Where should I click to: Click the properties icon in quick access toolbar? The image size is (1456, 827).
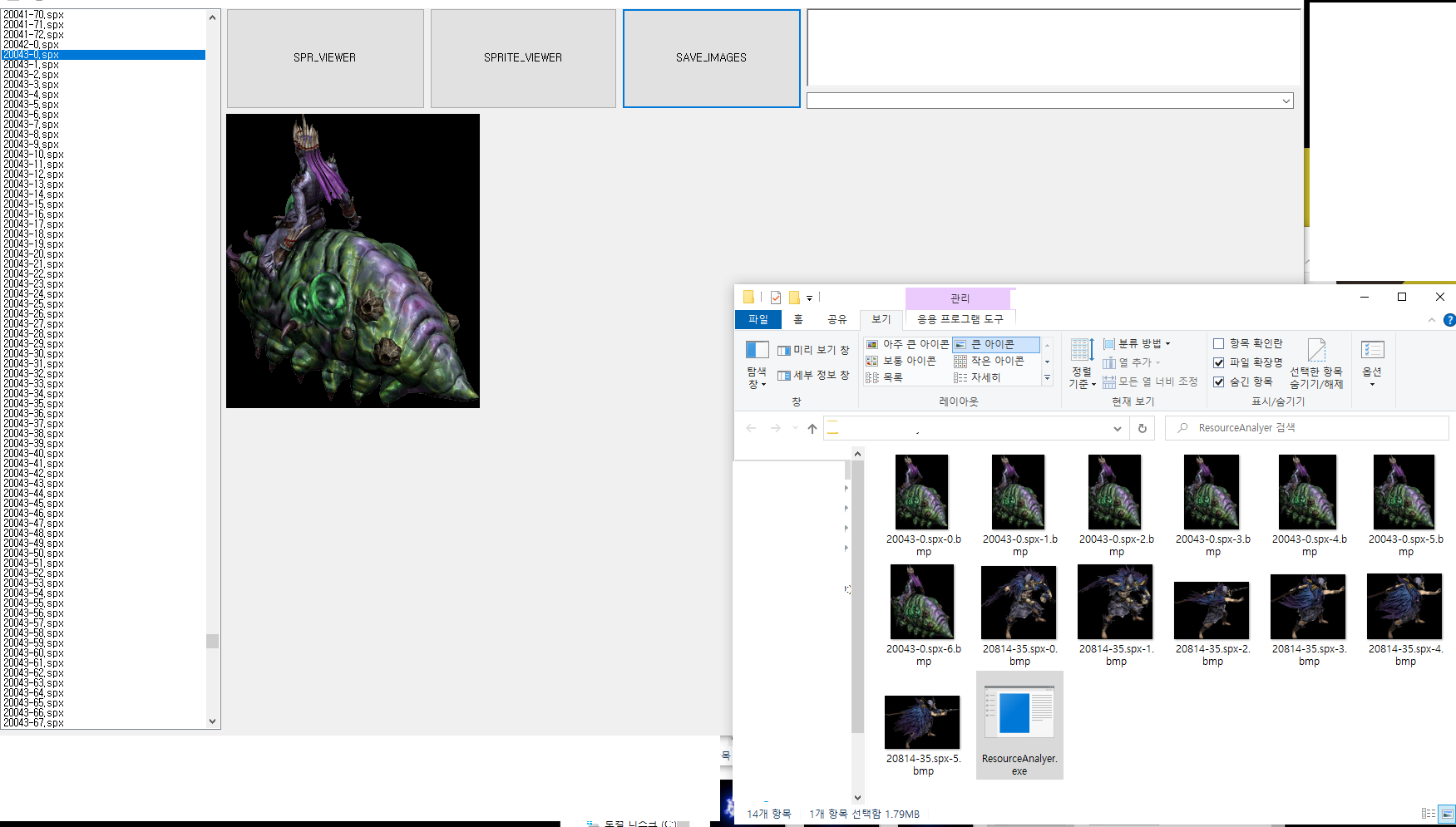(776, 298)
